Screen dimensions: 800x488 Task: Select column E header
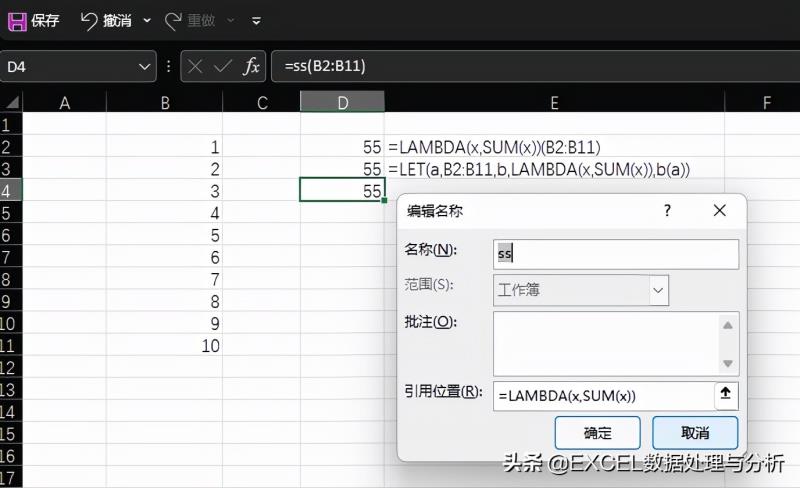click(x=554, y=103)
